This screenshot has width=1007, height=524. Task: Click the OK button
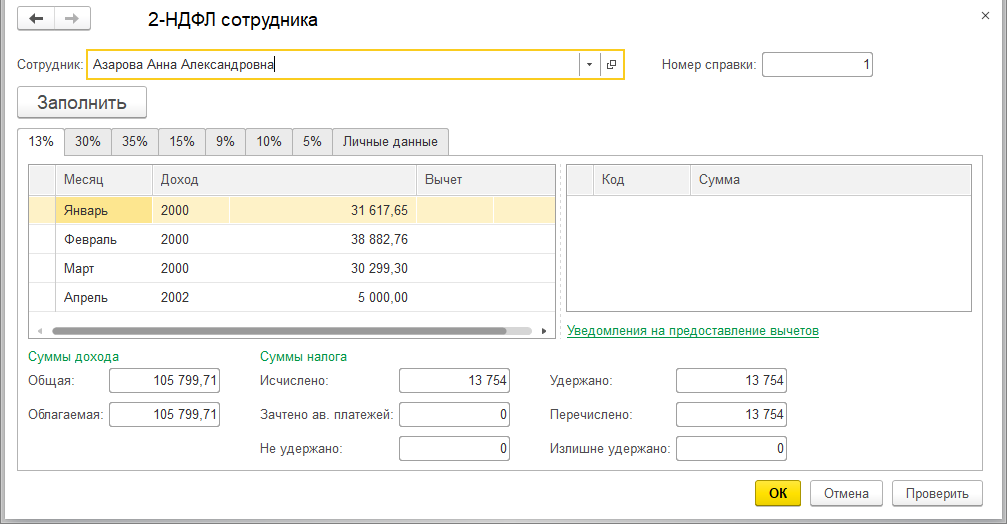[778, 493]
